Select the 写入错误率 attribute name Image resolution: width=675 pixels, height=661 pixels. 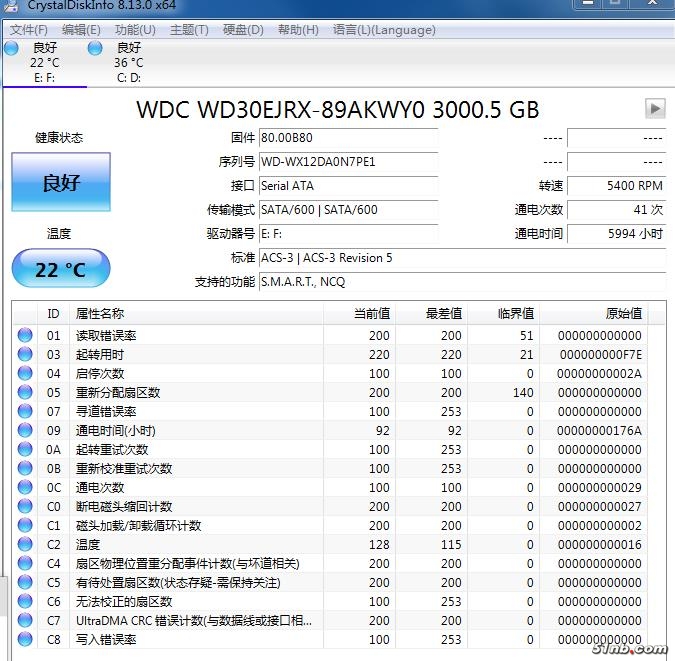tap(106, 639)
